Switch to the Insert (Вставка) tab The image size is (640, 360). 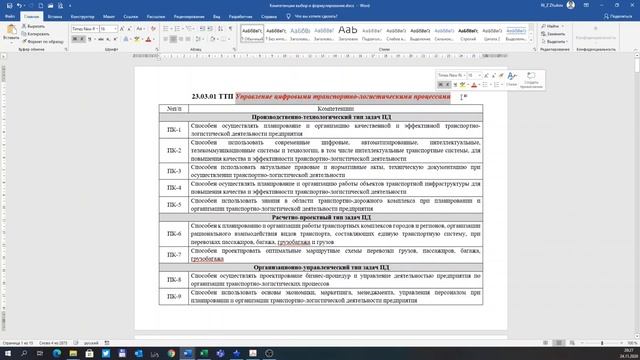tap(55, 17)
